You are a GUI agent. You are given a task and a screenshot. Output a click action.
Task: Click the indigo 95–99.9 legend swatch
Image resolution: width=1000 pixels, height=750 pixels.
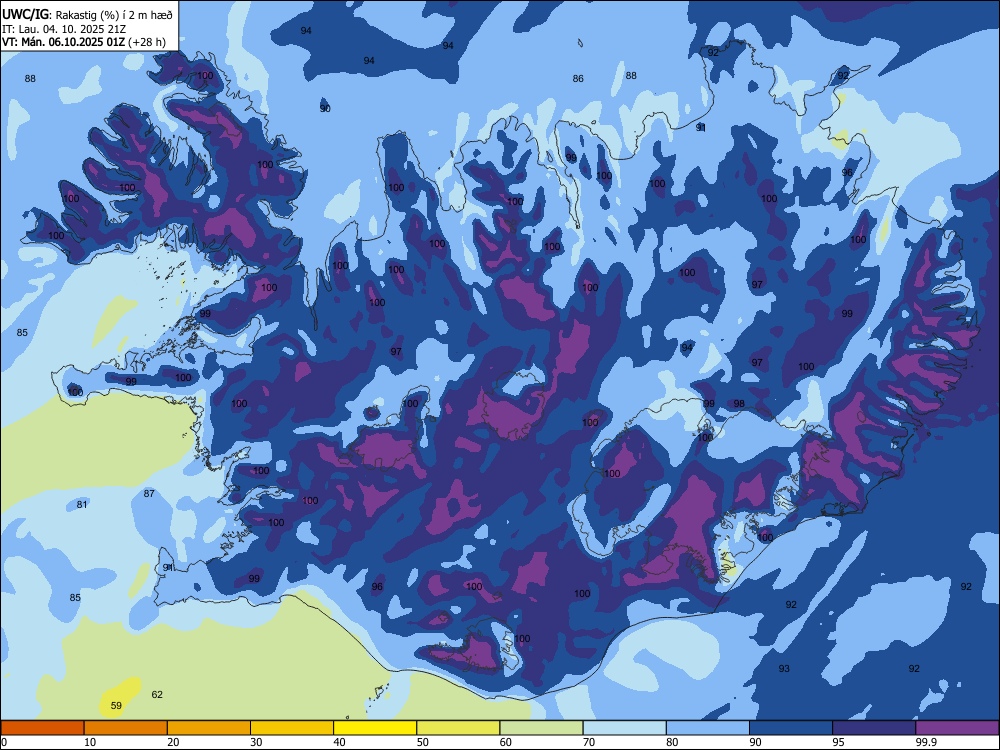click(x=874, y=728)
